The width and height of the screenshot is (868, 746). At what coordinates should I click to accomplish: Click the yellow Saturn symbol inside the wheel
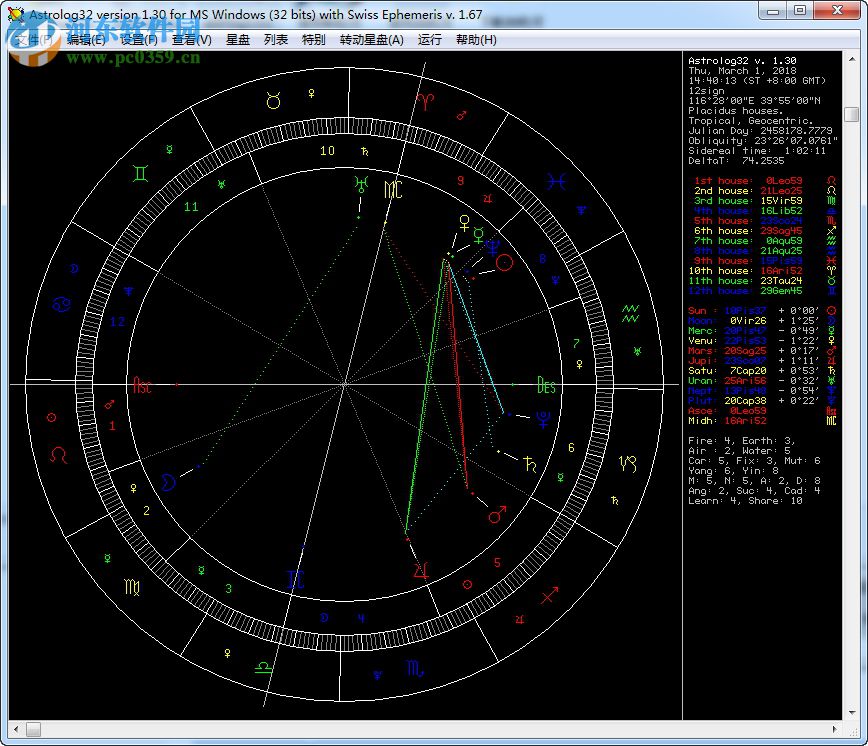click(529, 463)
